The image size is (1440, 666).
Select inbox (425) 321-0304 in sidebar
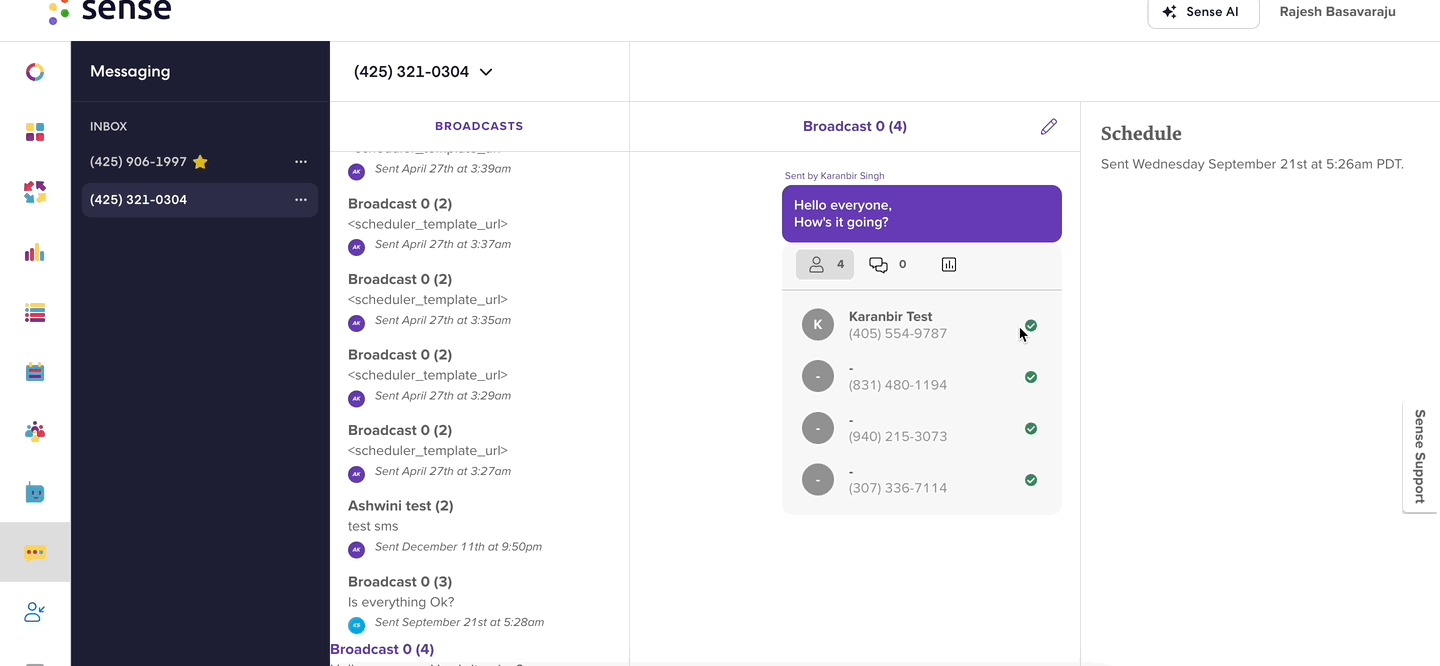pyautogui.click(x=200, y=200)
